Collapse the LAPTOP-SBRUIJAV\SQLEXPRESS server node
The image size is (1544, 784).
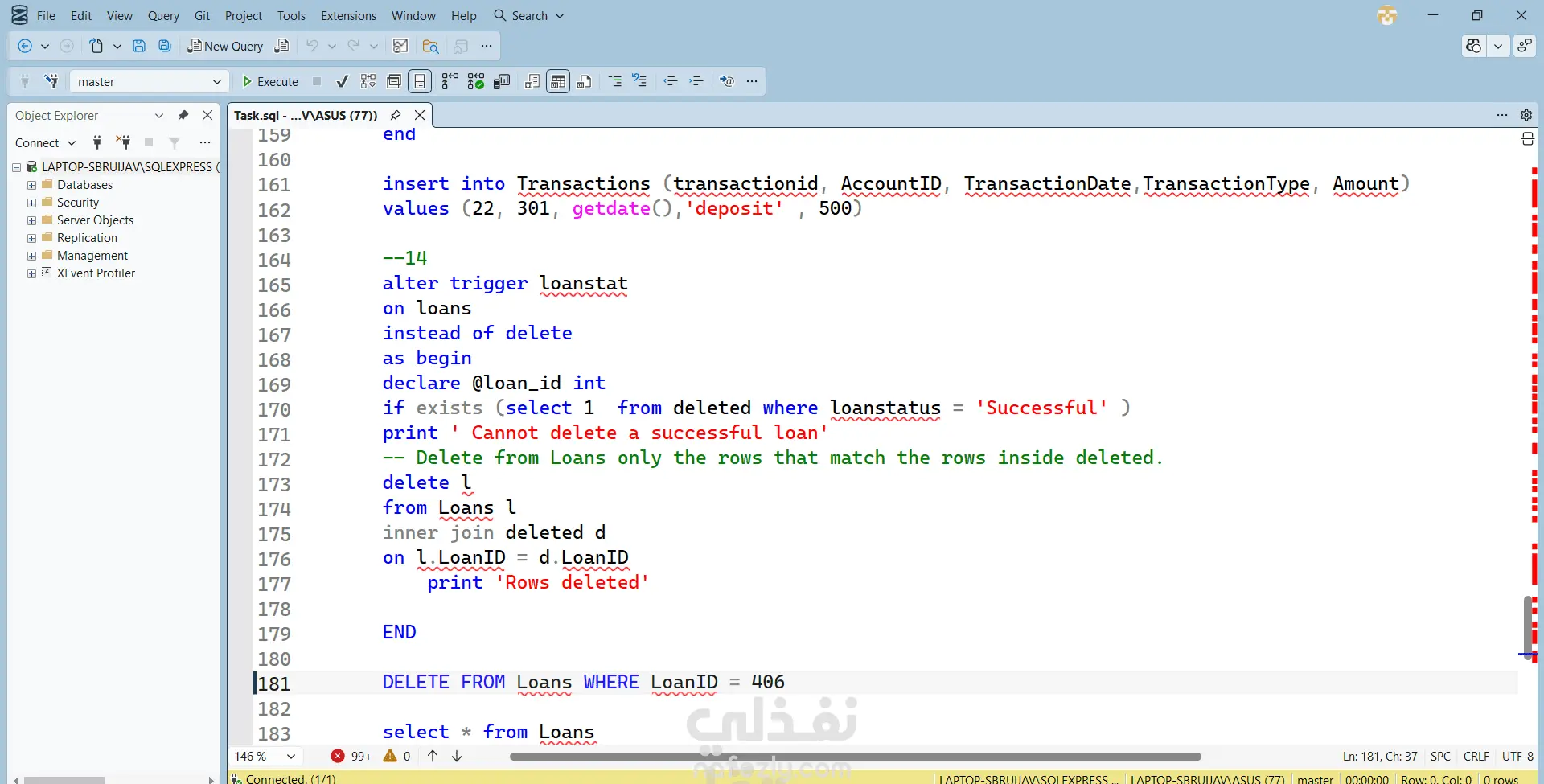pyautogui.click(x=16, y=167)
